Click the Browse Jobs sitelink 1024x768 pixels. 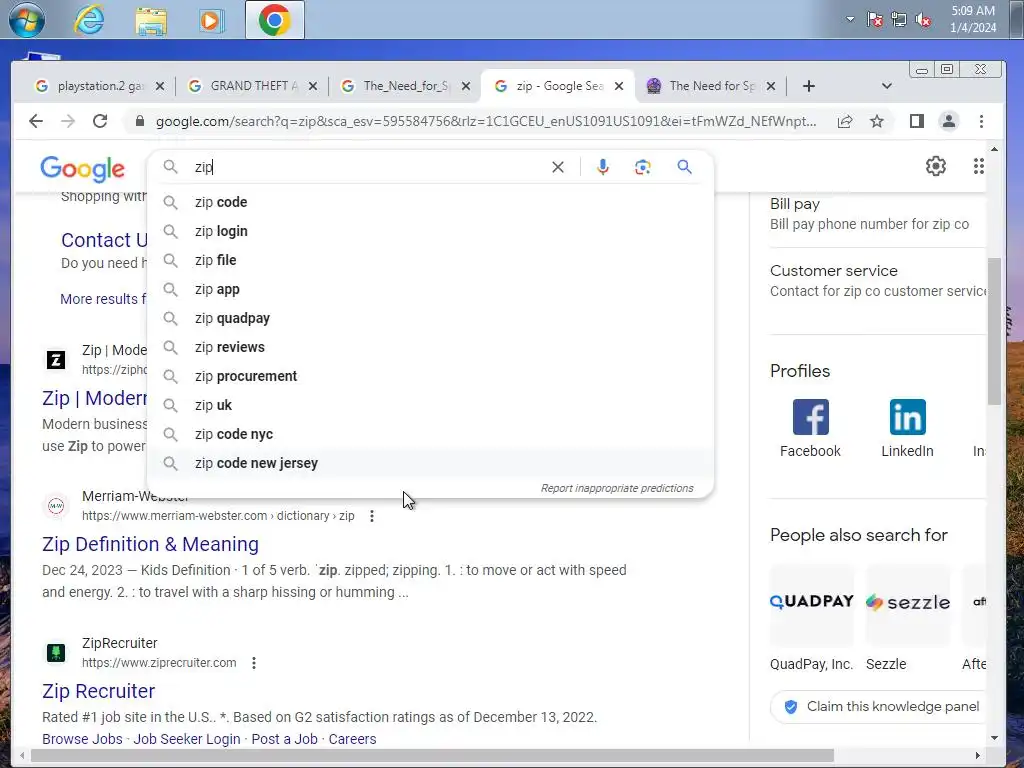pyautogui.click(x=82, y=739)
